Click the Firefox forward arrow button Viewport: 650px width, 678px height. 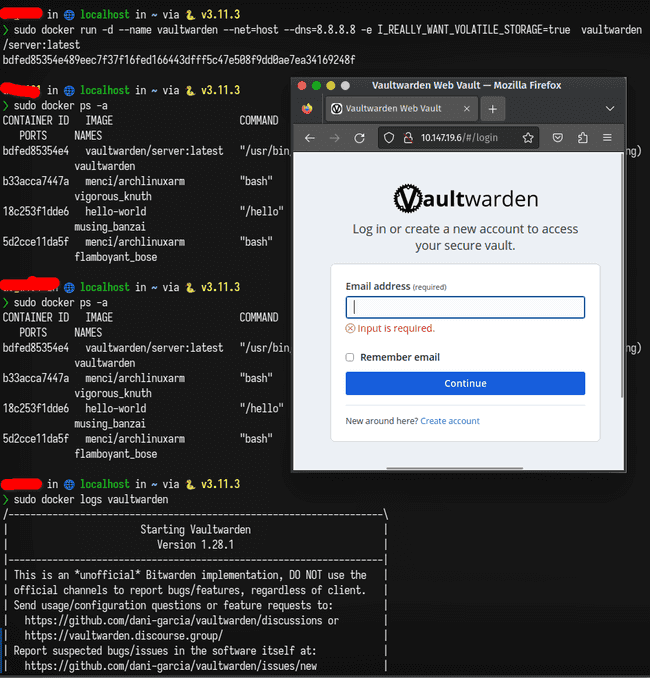click(x=334, y=138)
